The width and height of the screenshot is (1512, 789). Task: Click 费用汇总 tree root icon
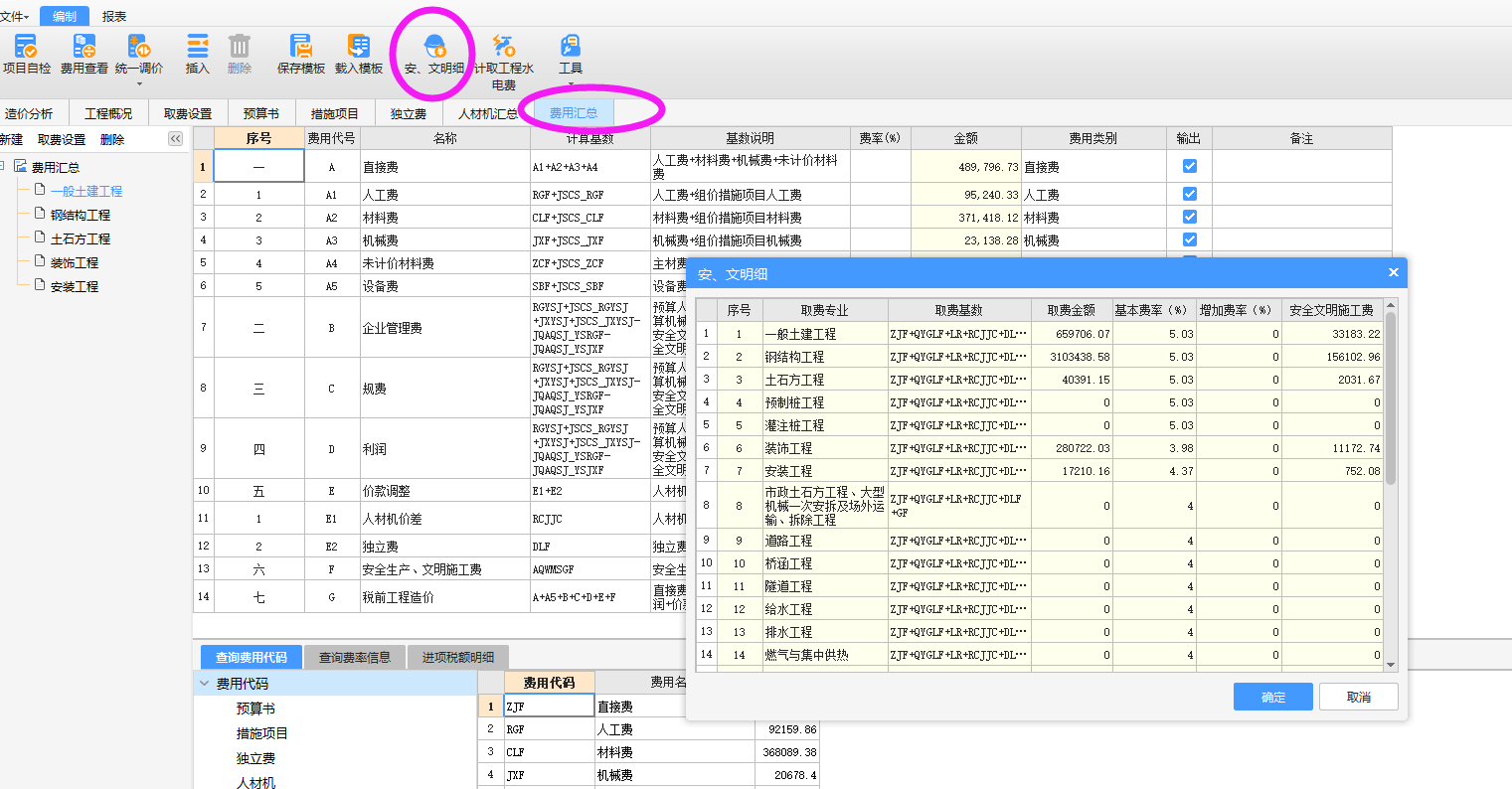(21, 167)
